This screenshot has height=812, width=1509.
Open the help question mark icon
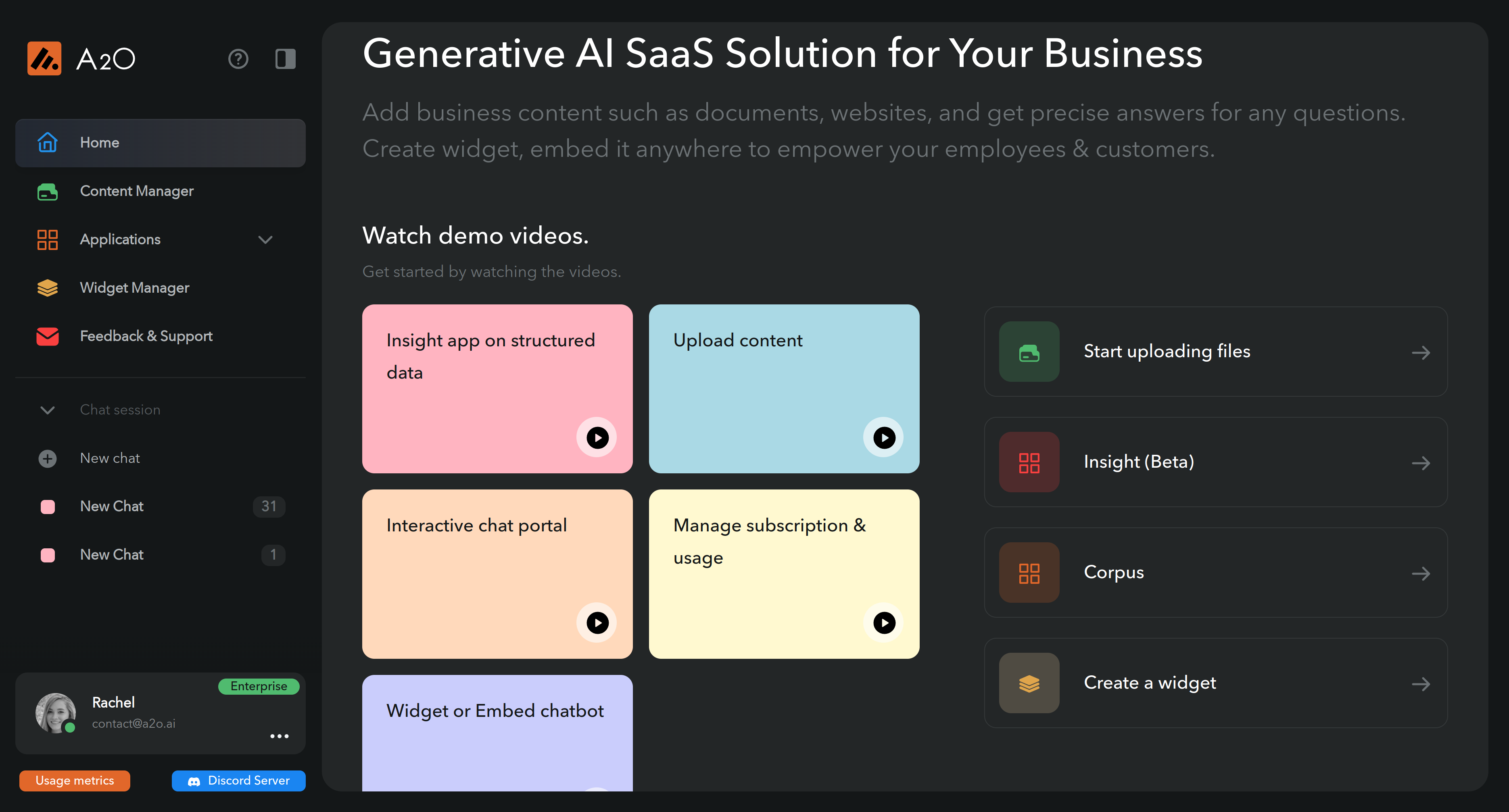238,58
